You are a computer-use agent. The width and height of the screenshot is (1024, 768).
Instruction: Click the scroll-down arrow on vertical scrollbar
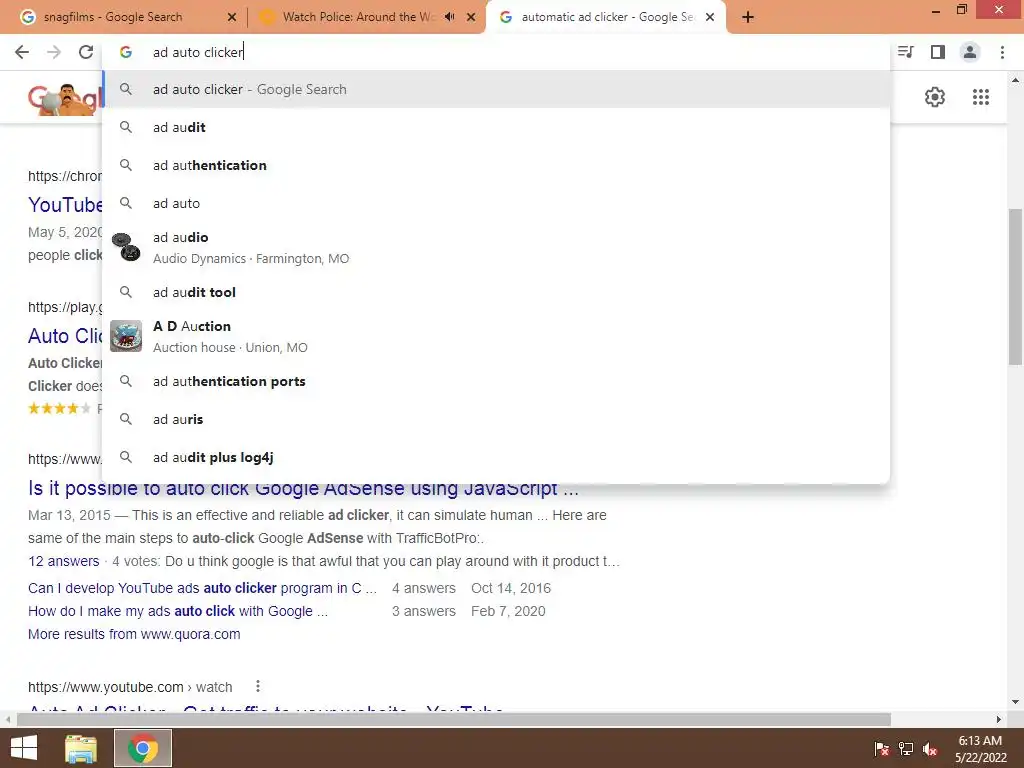1015,702
